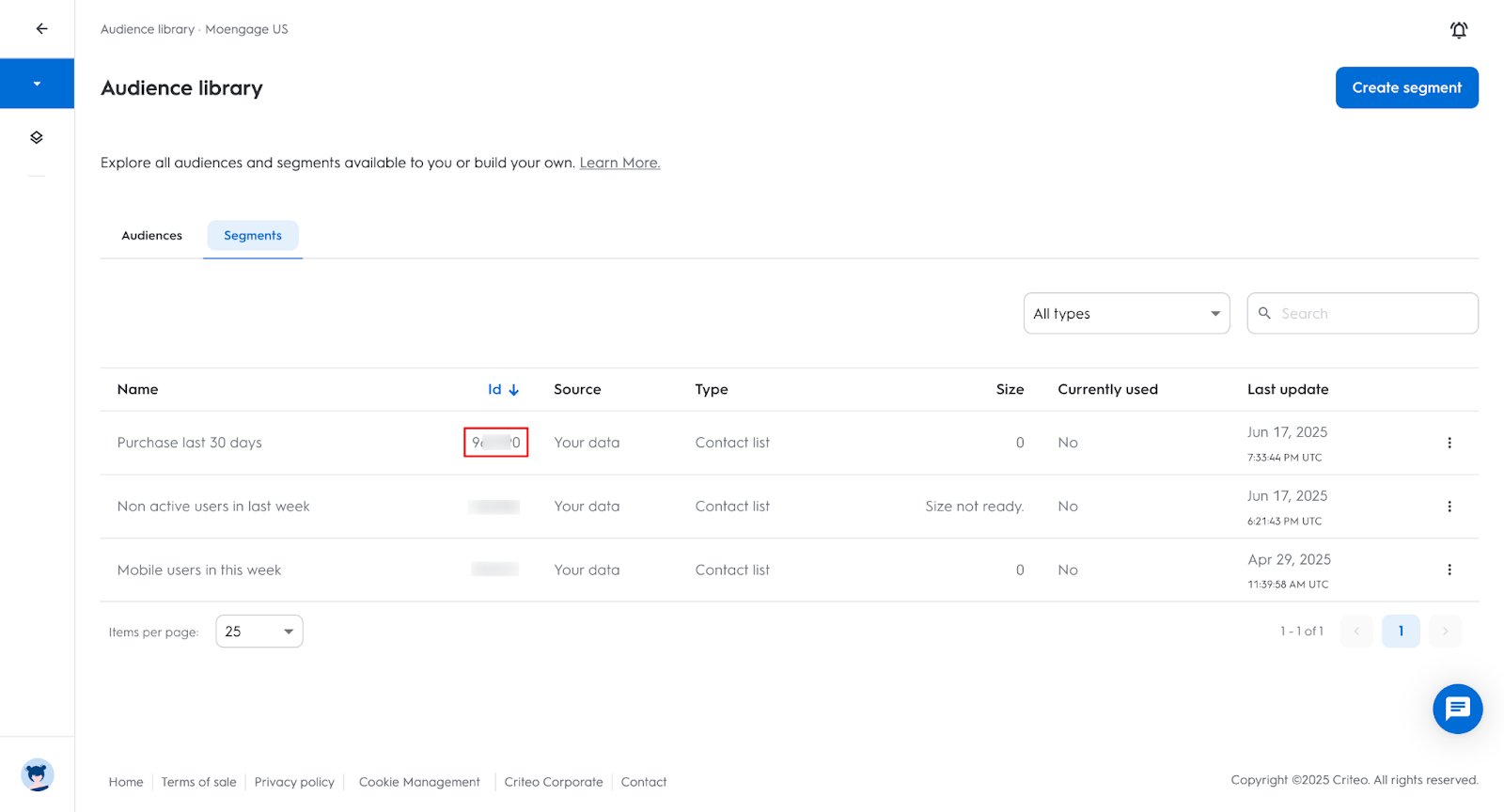Click into the Search field

1362,313
